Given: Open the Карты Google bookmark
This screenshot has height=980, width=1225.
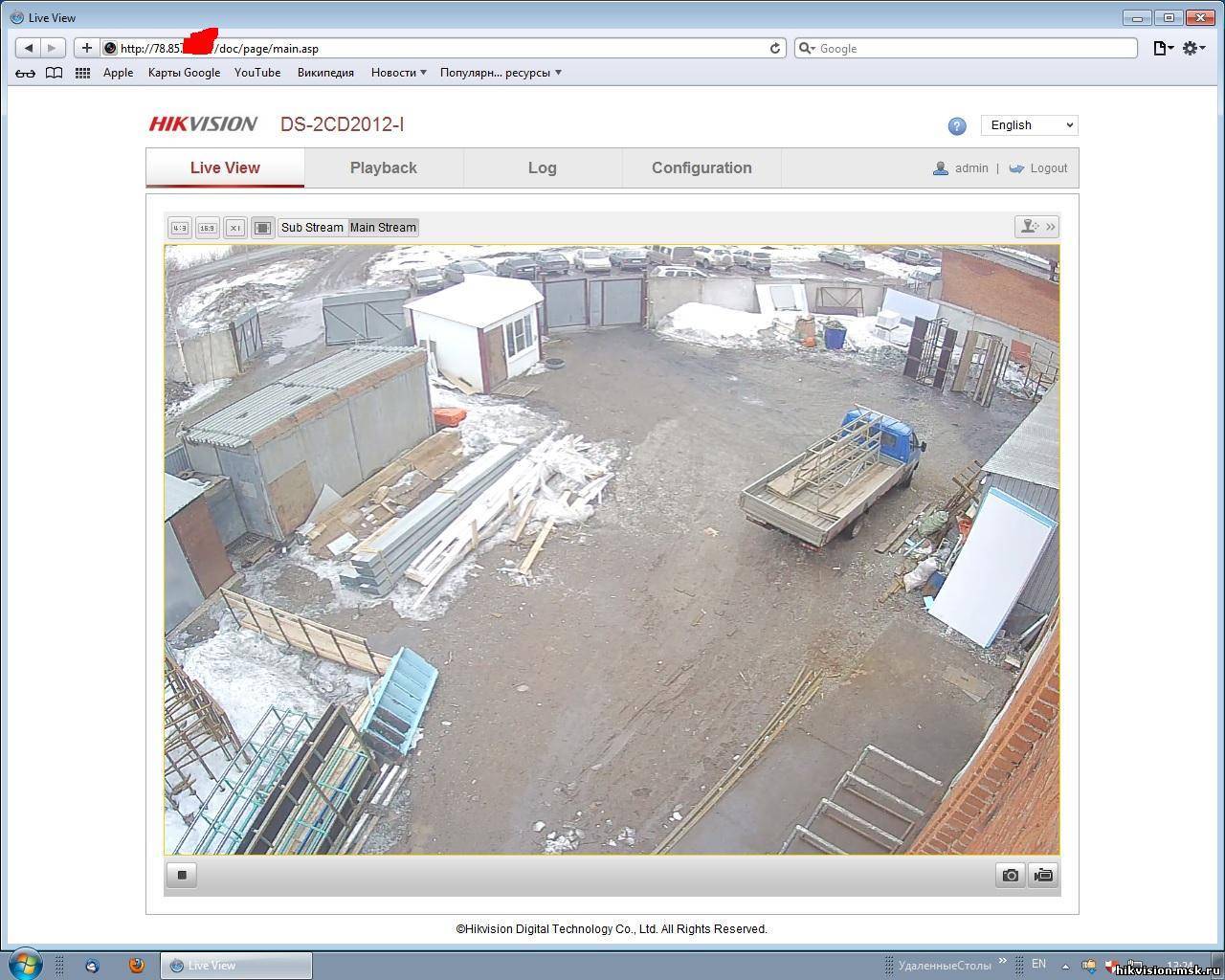Looking at the screenshot, I should [184, 73].
